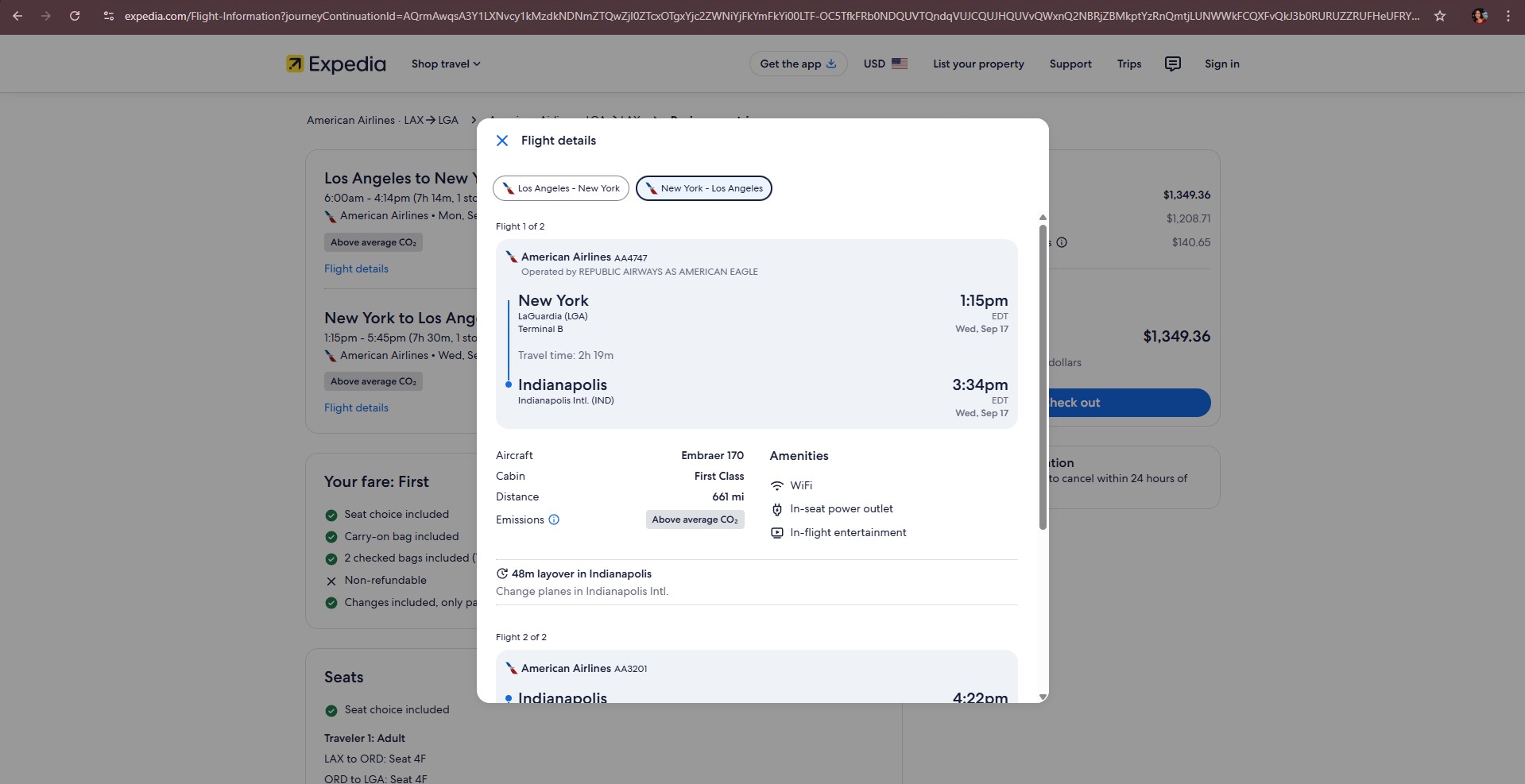The height and width of the screenshot is (784, 1525).
Task: Click Seat choice included check icon under Your fare
Action: [x=331, y=515]
